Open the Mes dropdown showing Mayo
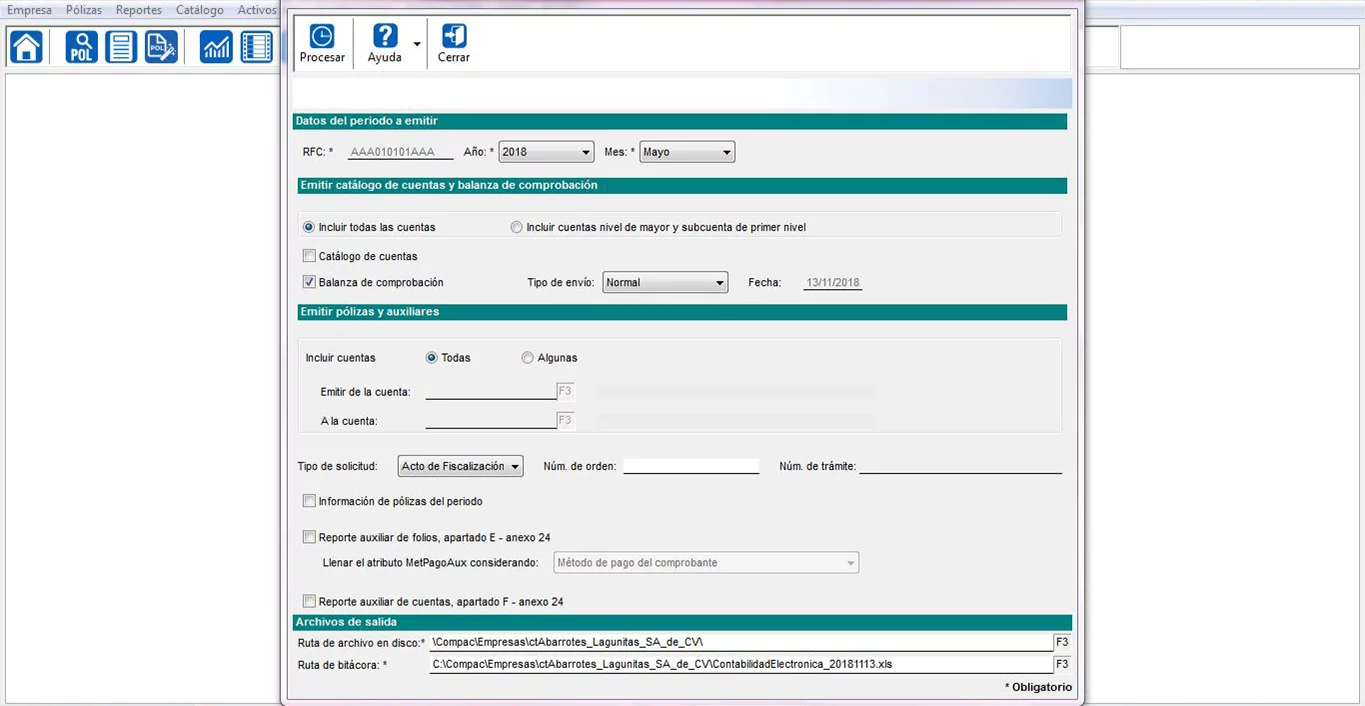The height and width of the screenshot is (706, 1365). point(687,152)
